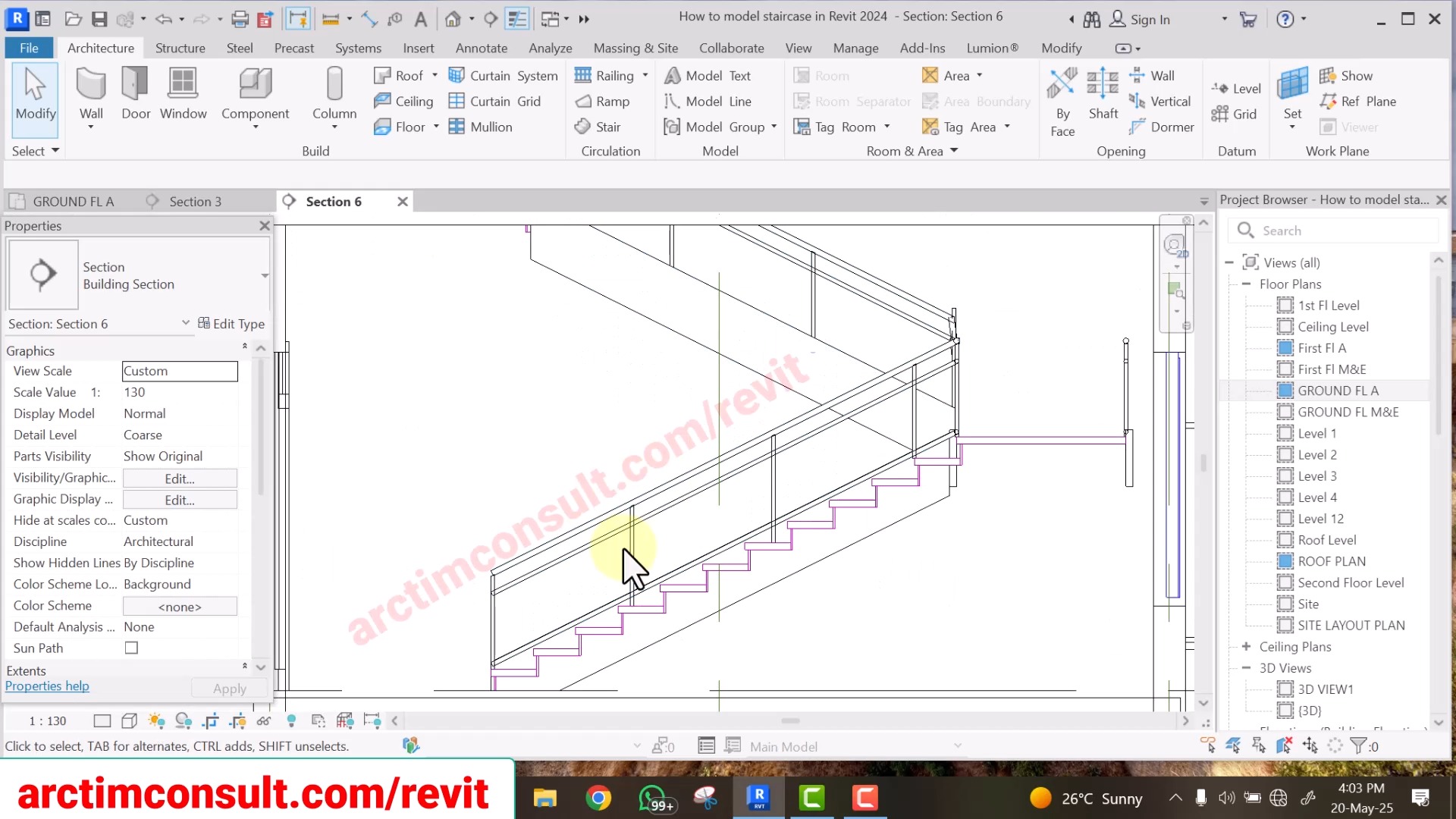Click Edit Type in Properties
This screenshot has height=819, width=1456.
231,323
